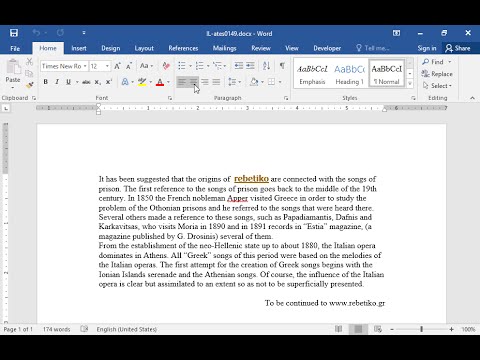The height and width of the screenshot is (360, 480).
Task: Open Font dialog launcher
Action: (x=170, y=98)
